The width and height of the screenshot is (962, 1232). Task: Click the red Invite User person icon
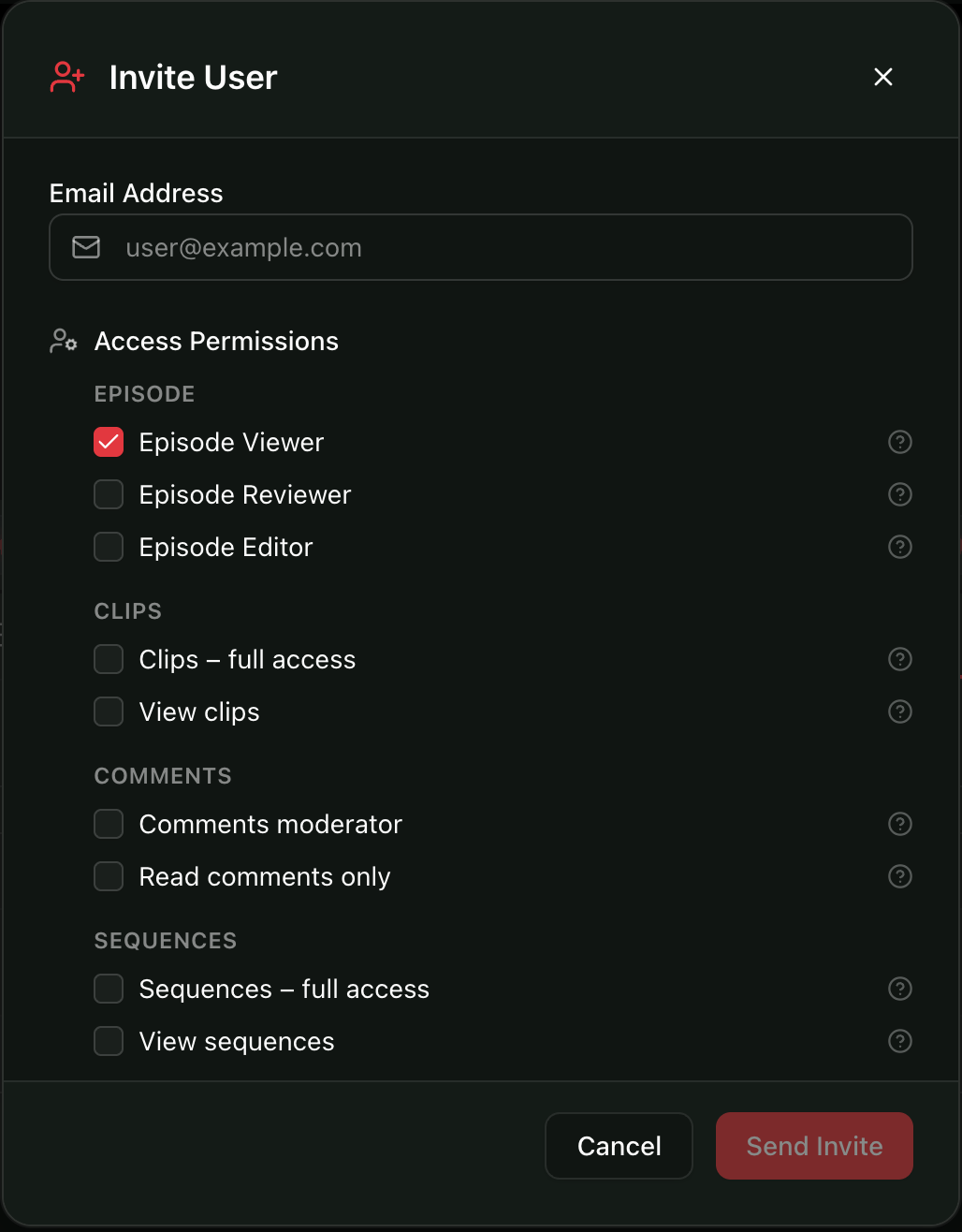tap(66, 77)
